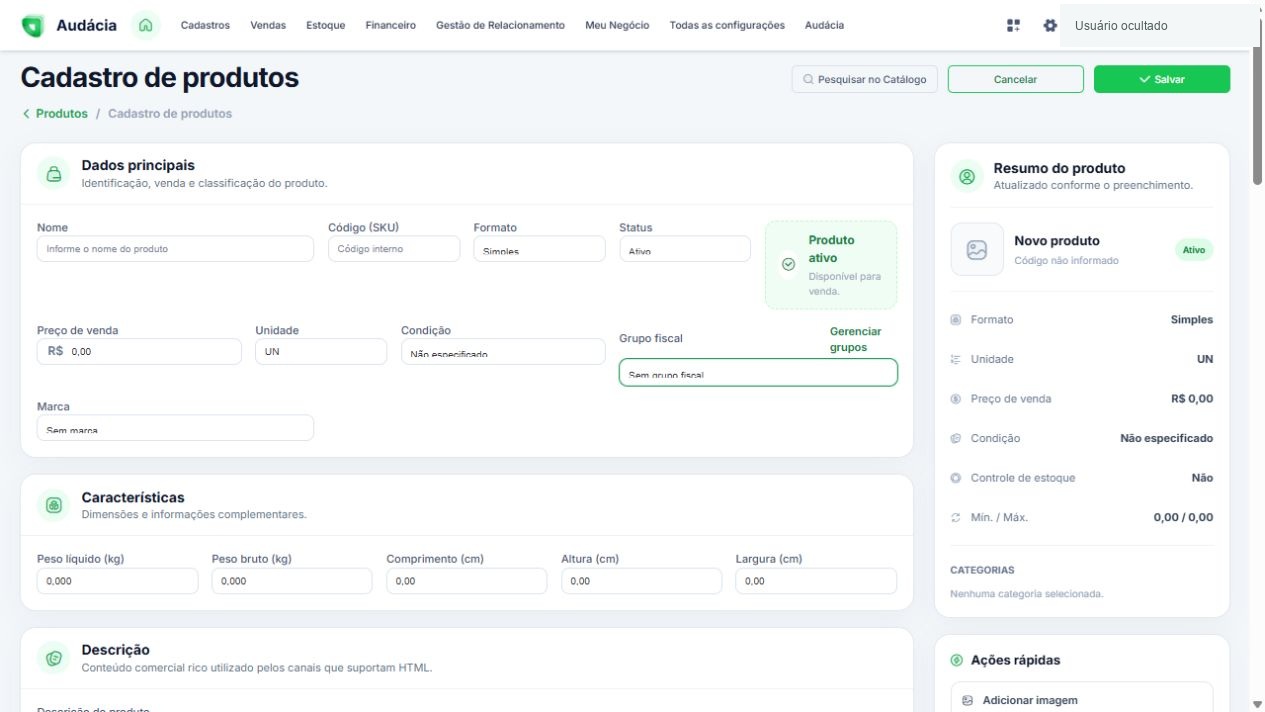The height and width of the screenshot is (712, 1265).
Task: Open the settings gear icon
Action: click(x=1050, y=25)
